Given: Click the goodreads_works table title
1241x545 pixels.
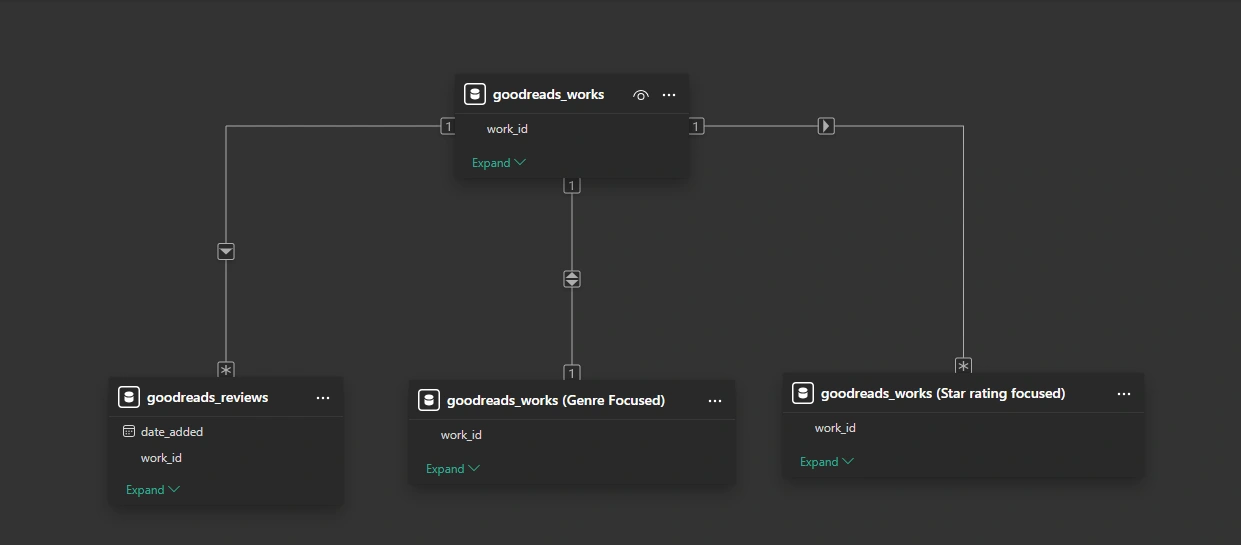Looking at the screenshot, I should pos(548,95).
